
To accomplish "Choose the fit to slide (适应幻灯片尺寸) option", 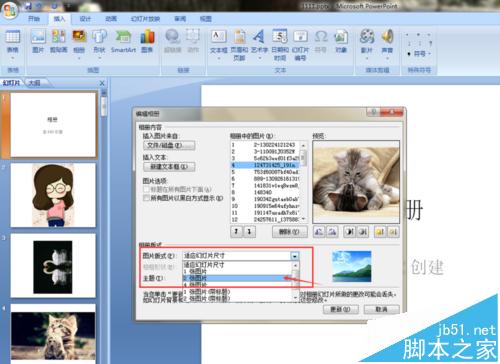I will click(237, 265).
